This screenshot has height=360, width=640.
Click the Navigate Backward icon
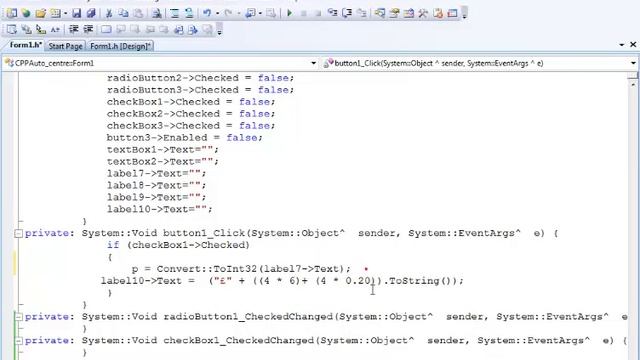tap(250, 13)
